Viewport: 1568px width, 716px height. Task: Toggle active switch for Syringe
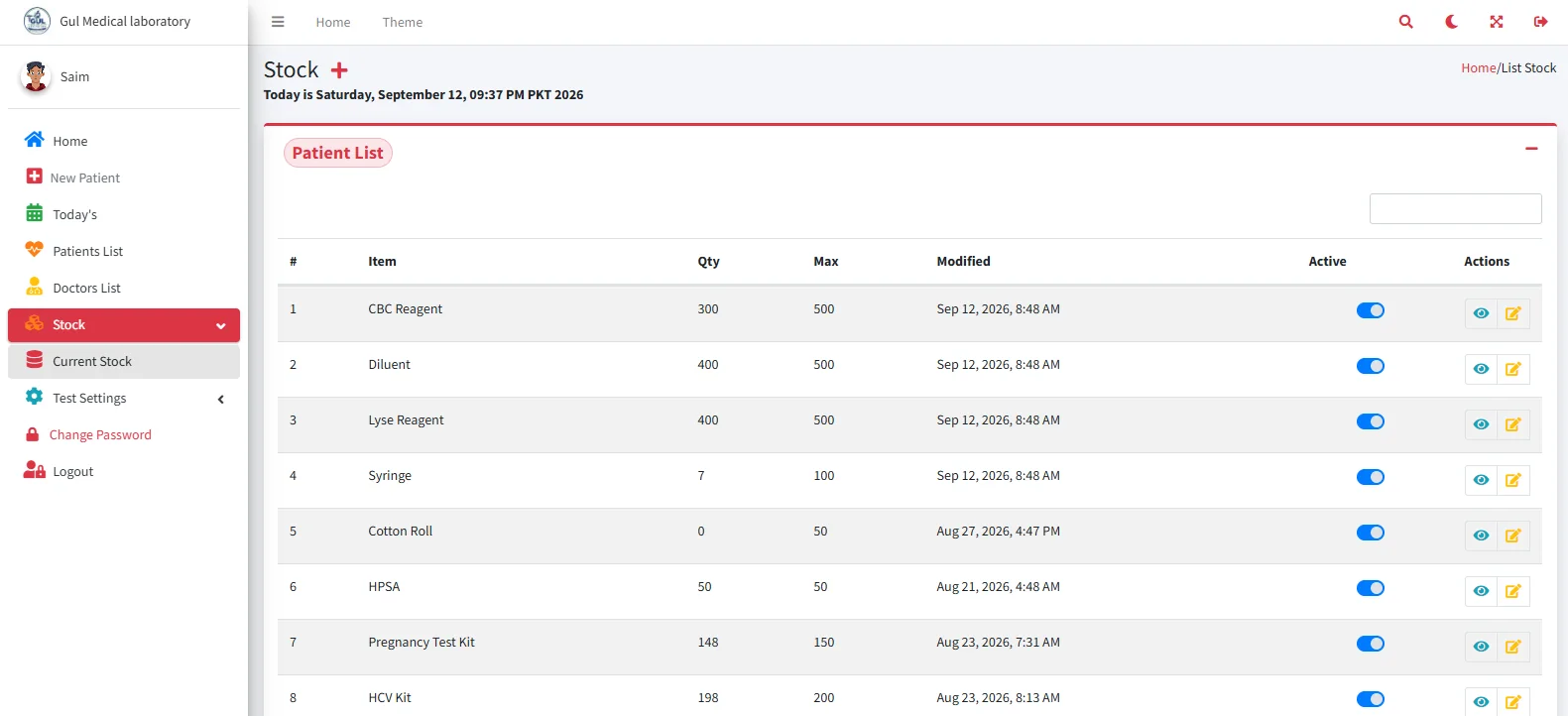[x=1371, y=477]
